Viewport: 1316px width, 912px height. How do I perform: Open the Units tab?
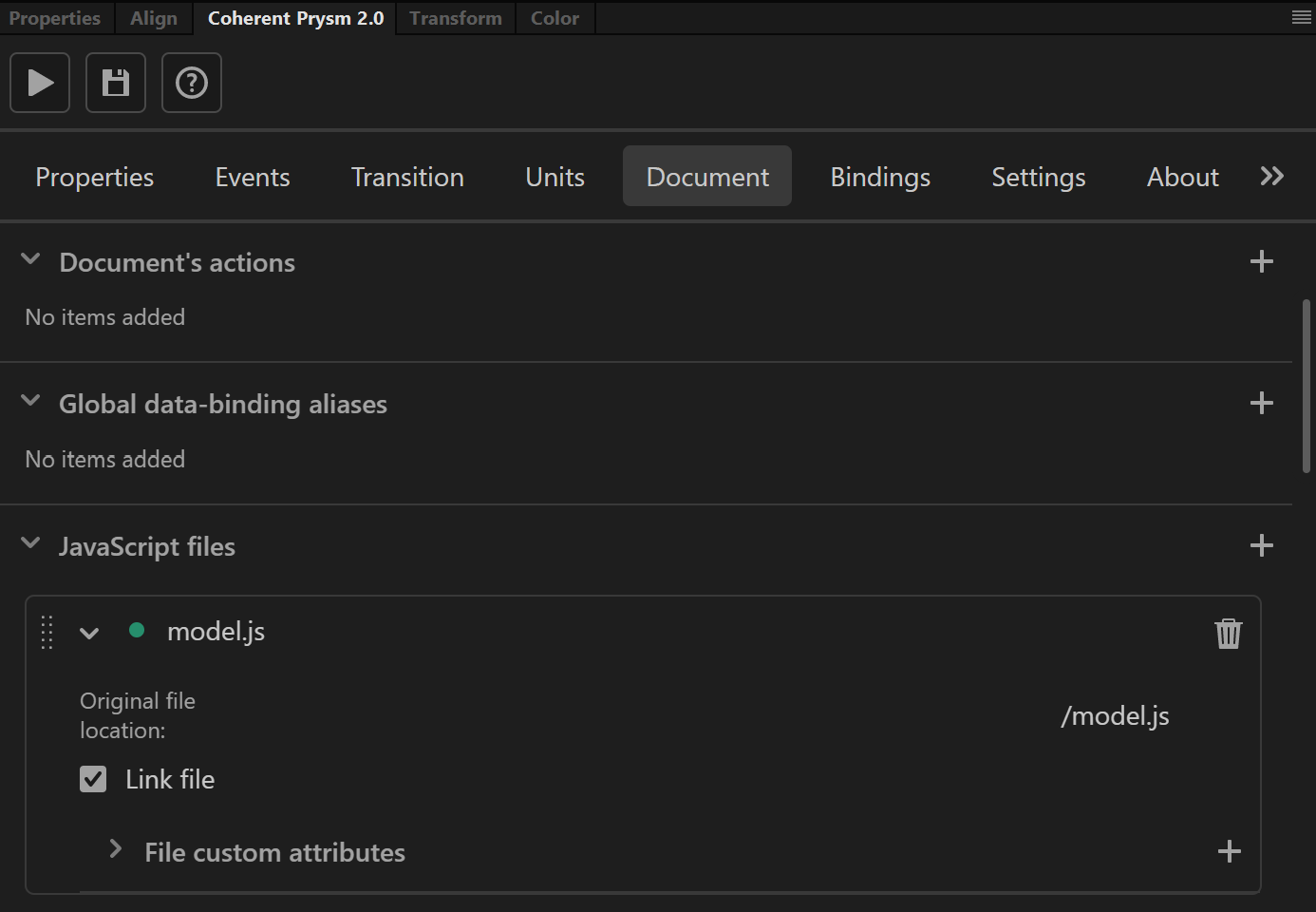coord(555,177)
